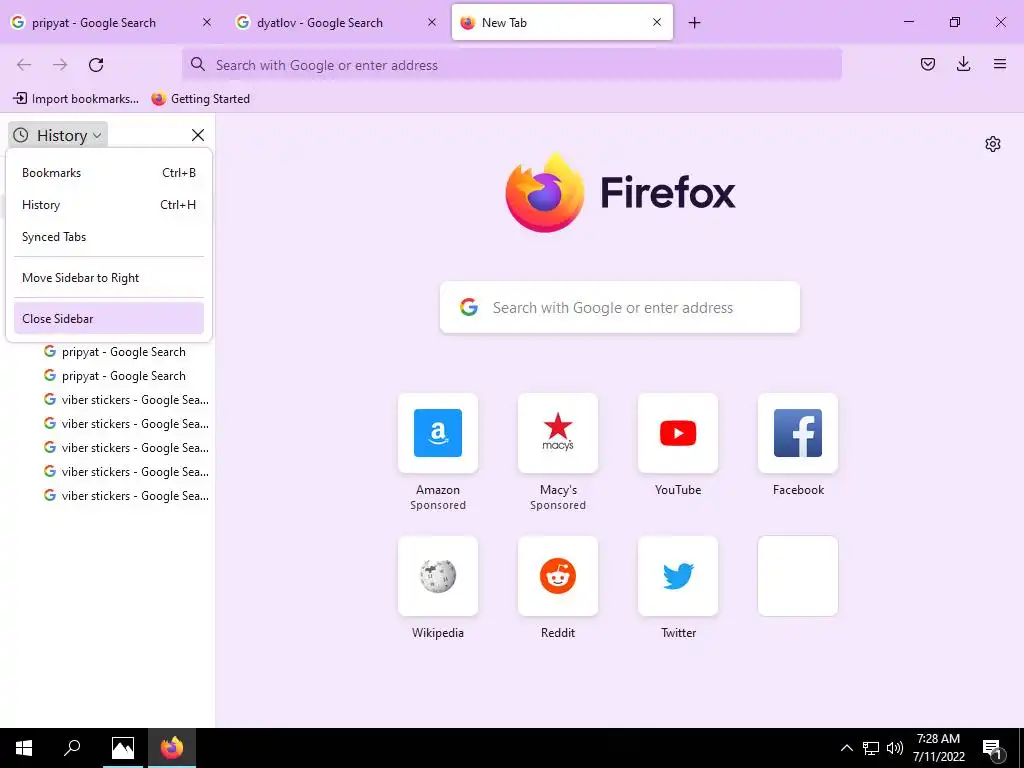Switch to pripyat - Google Search tab
The image size is (1024, 768).
(111, 22)
